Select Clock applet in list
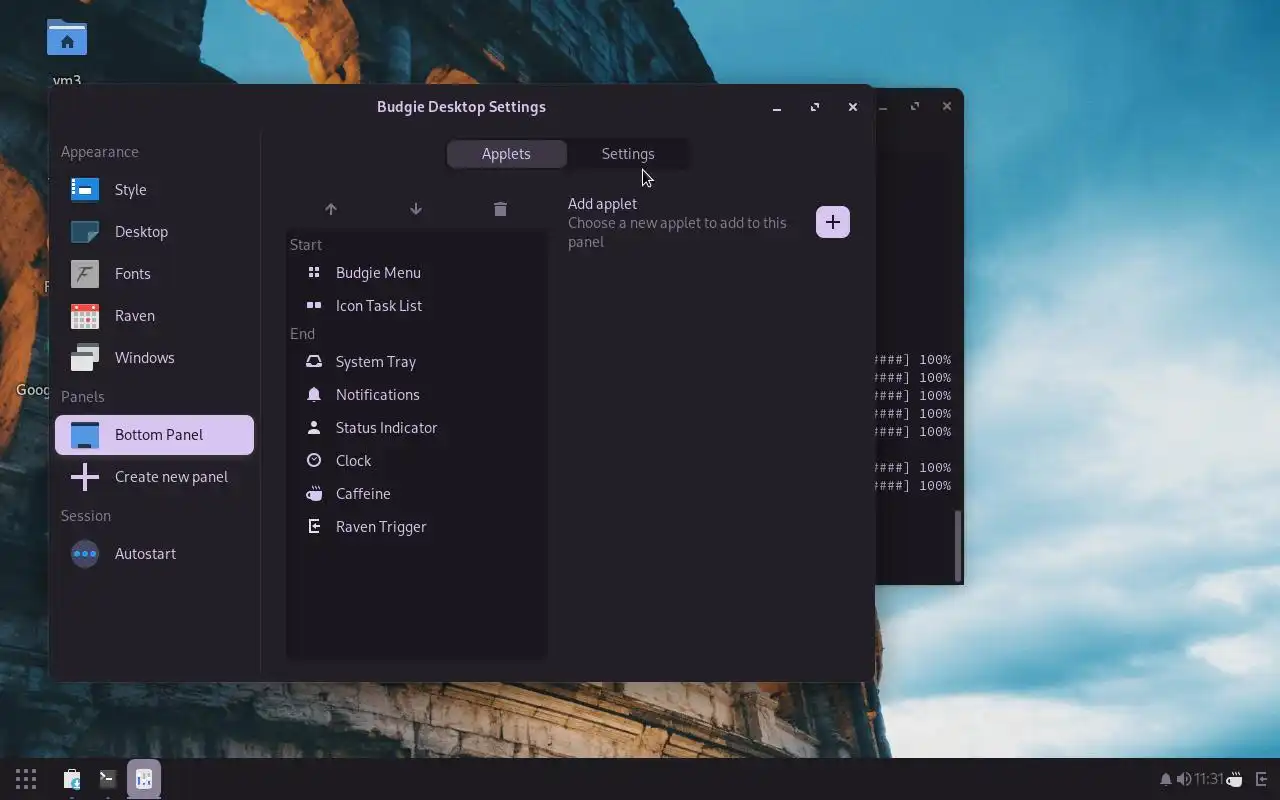 [x=416, y=461]
